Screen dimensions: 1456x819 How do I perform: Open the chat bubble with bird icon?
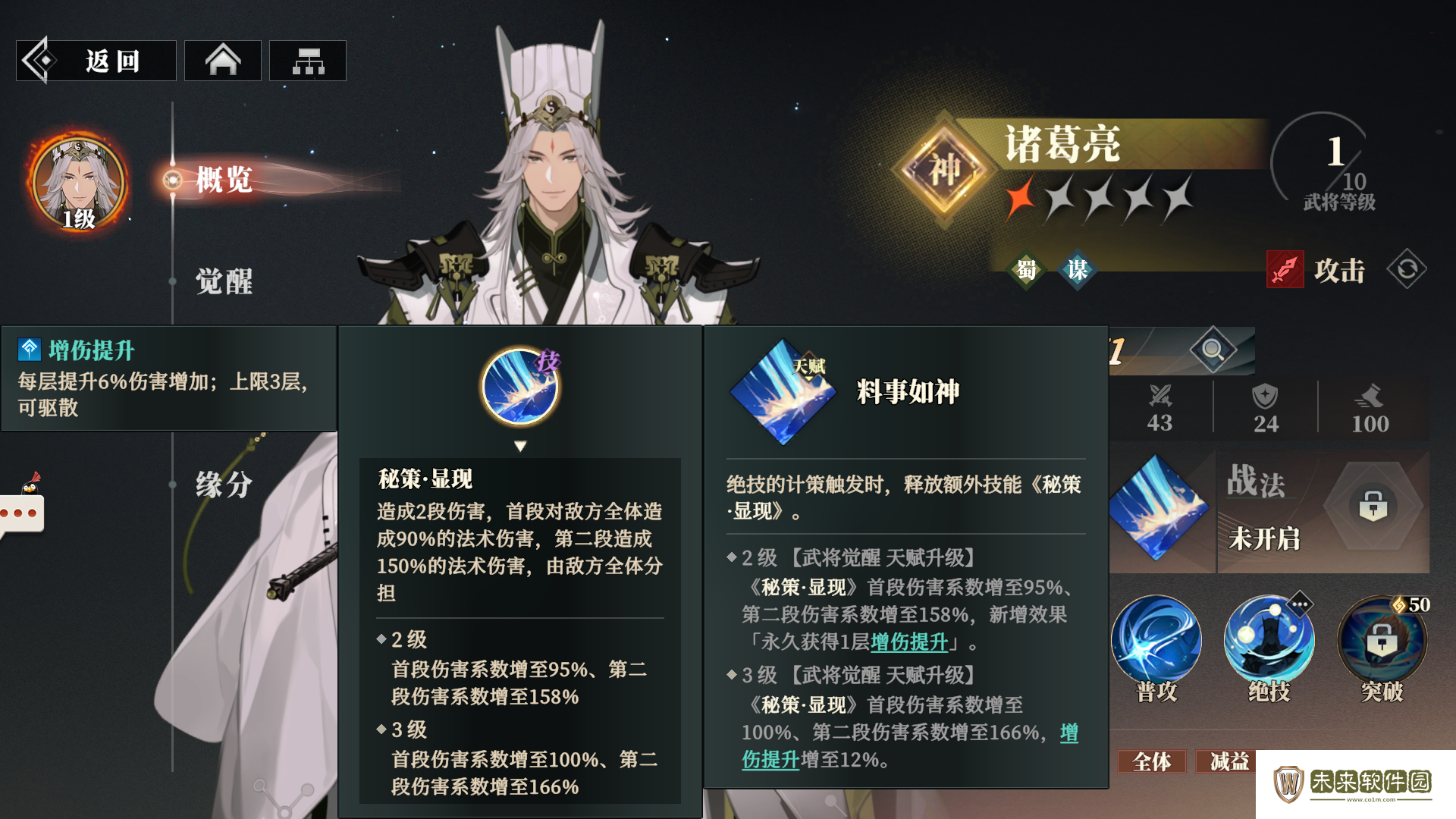[22, 507]
